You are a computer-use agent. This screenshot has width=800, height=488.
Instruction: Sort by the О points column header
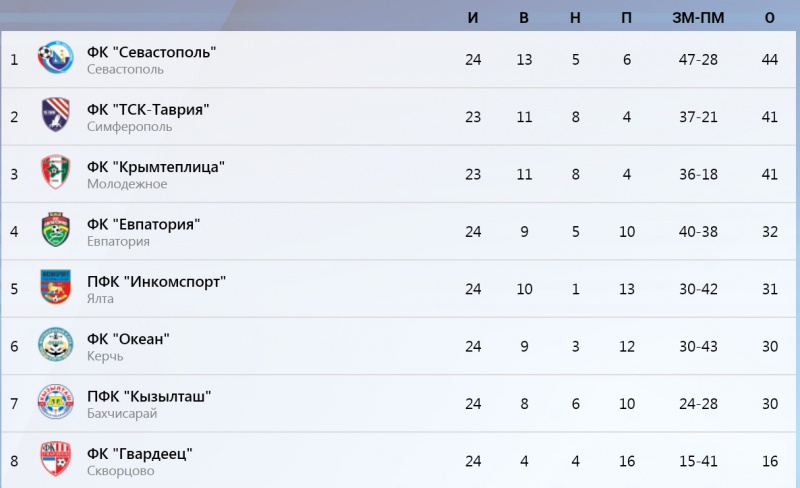[770, 17]
